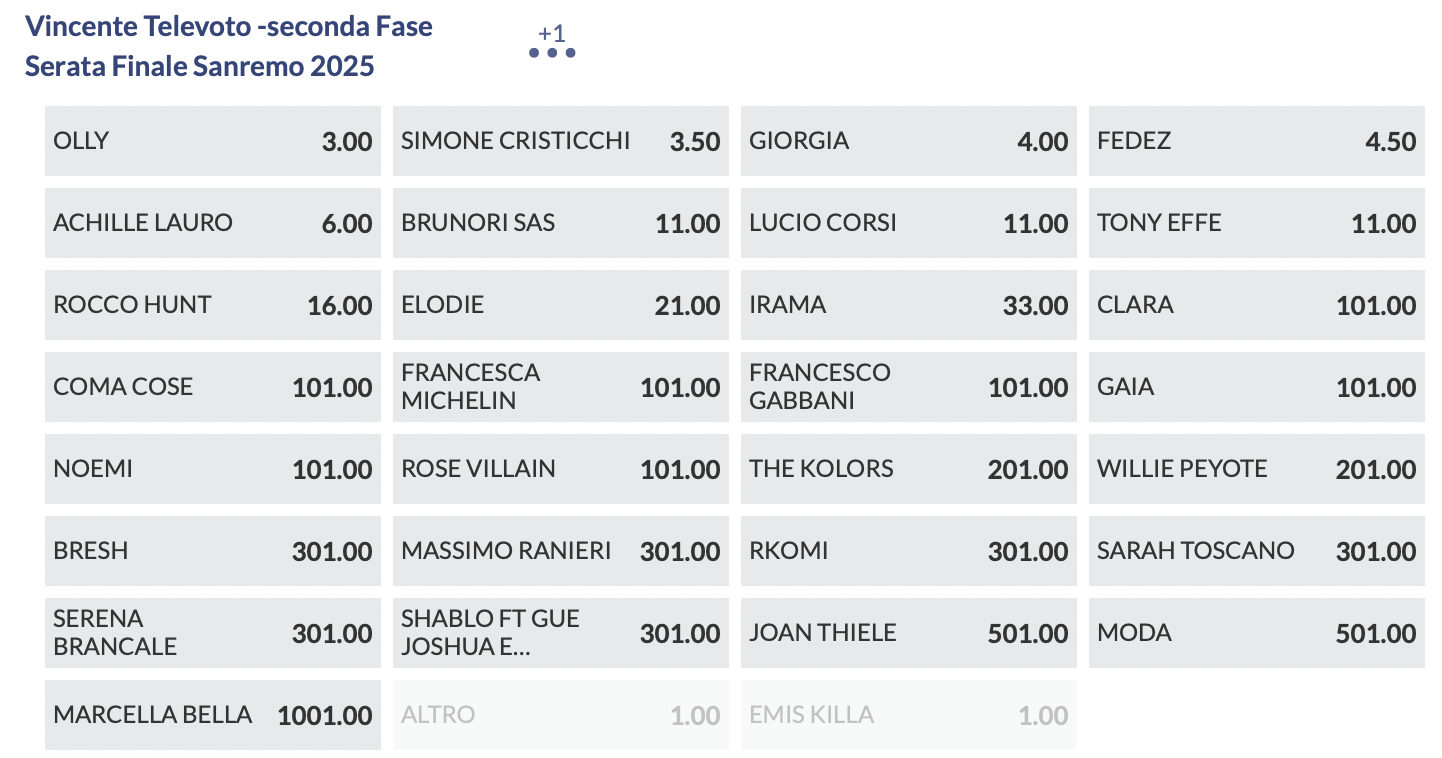This screenshot has width=1442, height=758.
Task: Select Achille Lauro at 6.00
Action: [212, 223]
